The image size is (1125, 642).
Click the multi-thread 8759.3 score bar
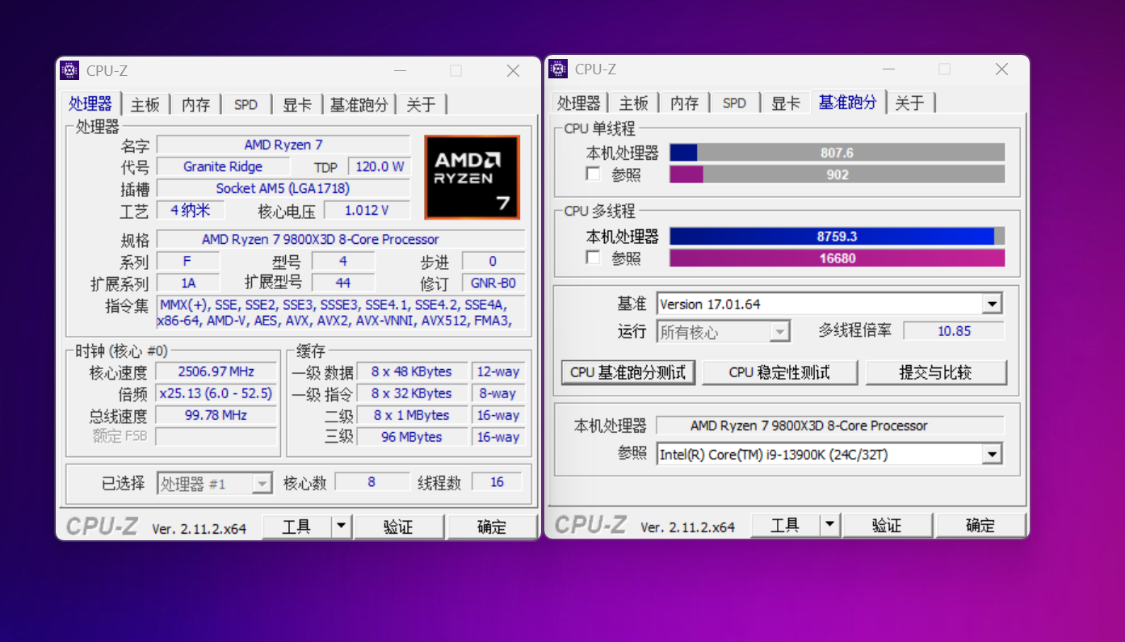coord(837,236)
